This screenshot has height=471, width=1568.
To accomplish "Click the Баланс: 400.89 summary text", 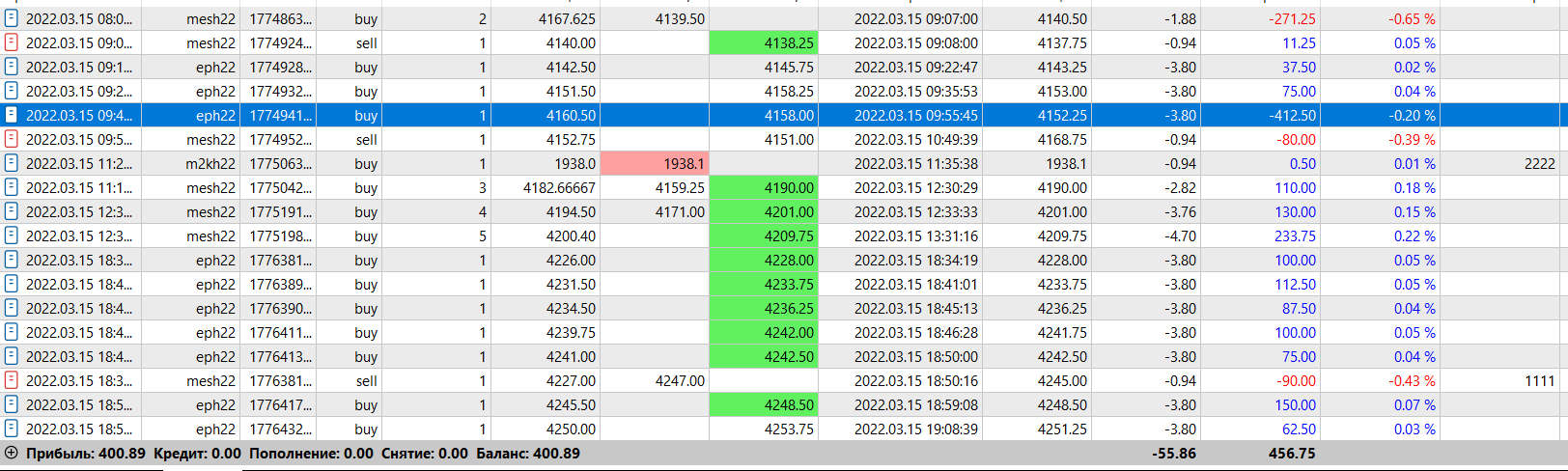I will coord(528,453).
